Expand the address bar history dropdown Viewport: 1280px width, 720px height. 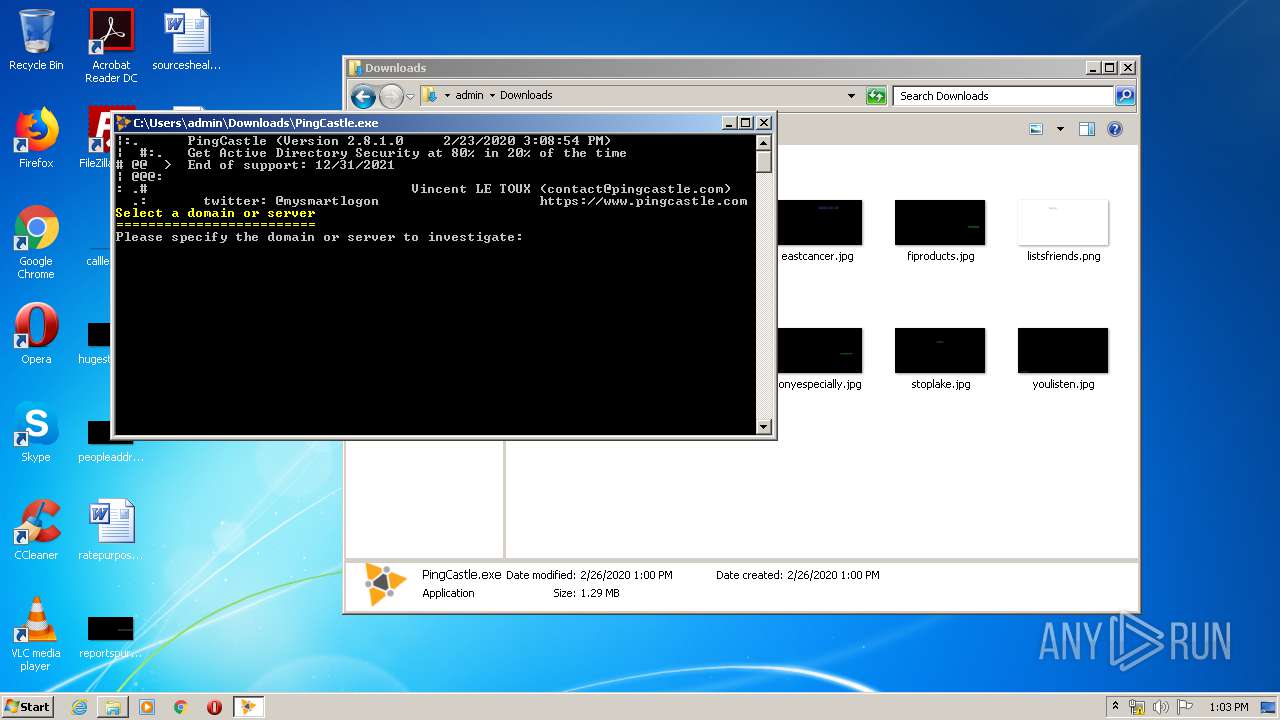pos(851,96)
